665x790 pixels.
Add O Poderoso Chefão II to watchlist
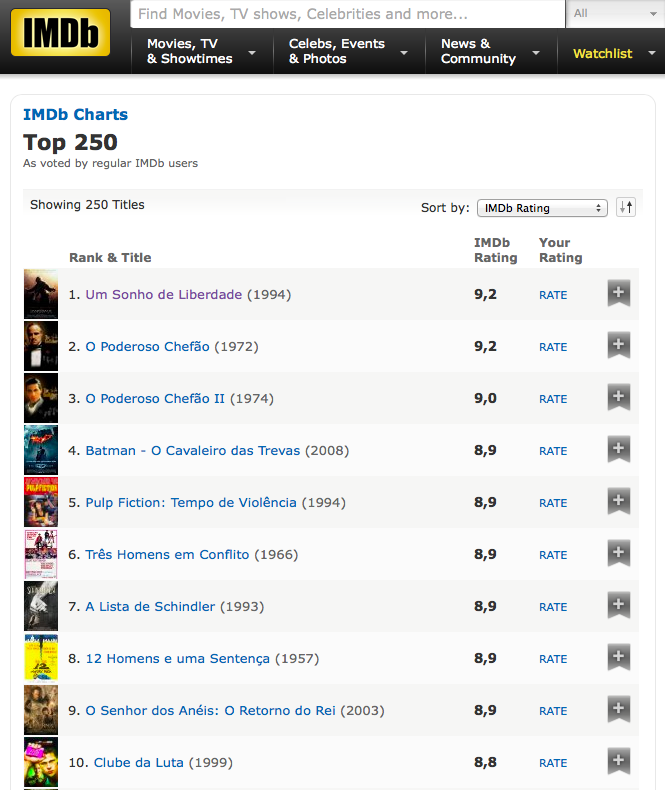coord(619,398)
